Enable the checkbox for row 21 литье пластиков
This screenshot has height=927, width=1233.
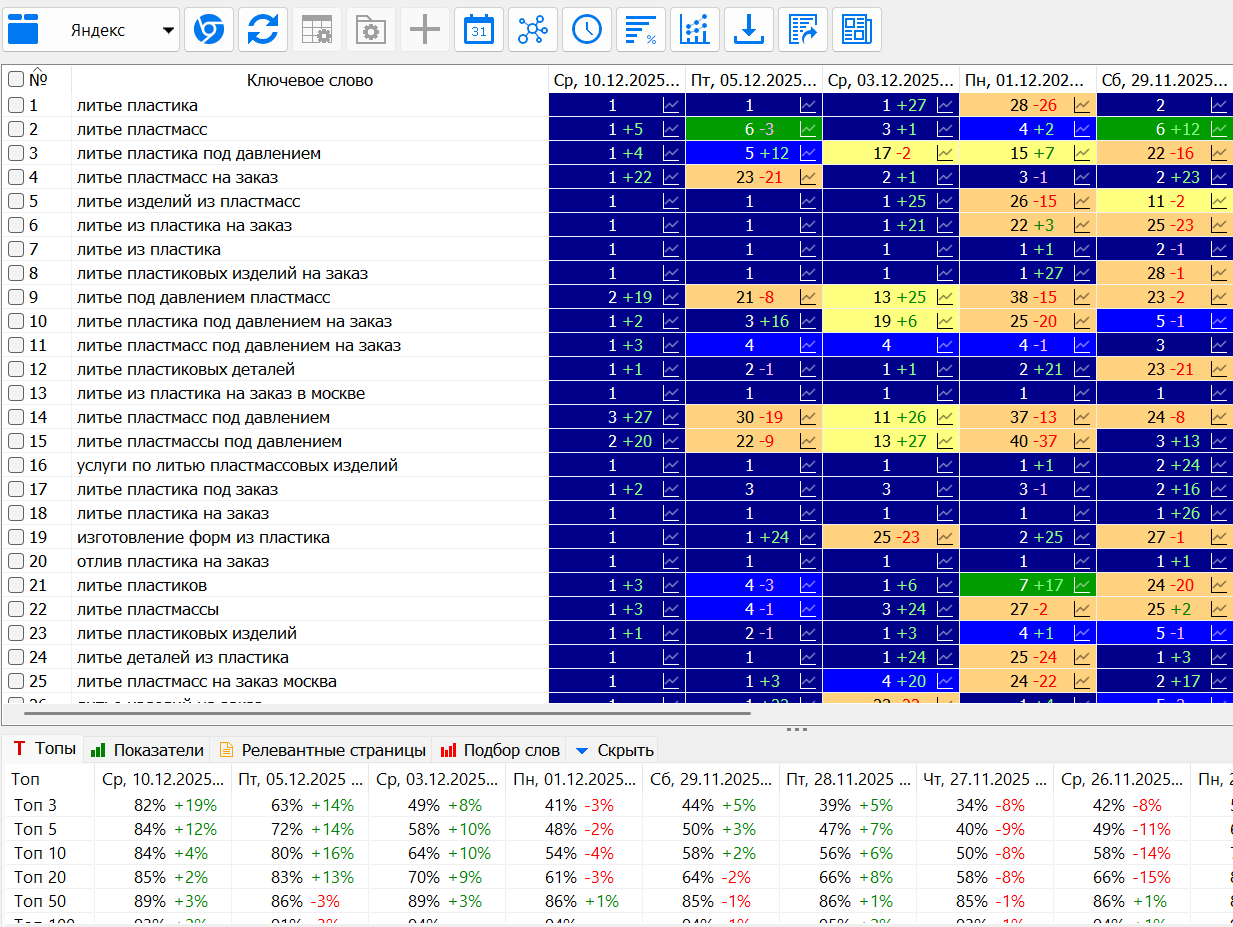16,585
